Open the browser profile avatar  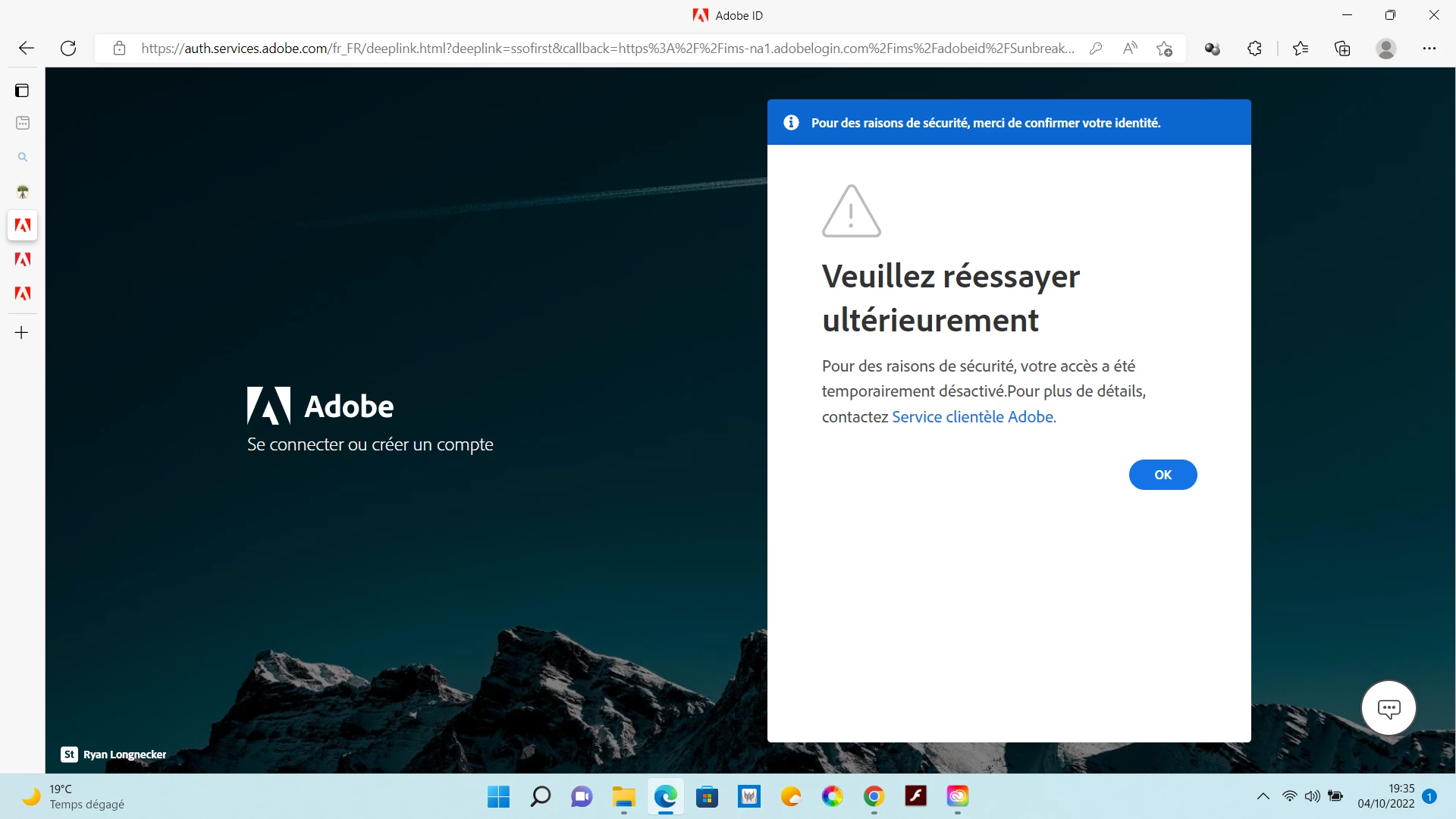tap(1386, 49)
